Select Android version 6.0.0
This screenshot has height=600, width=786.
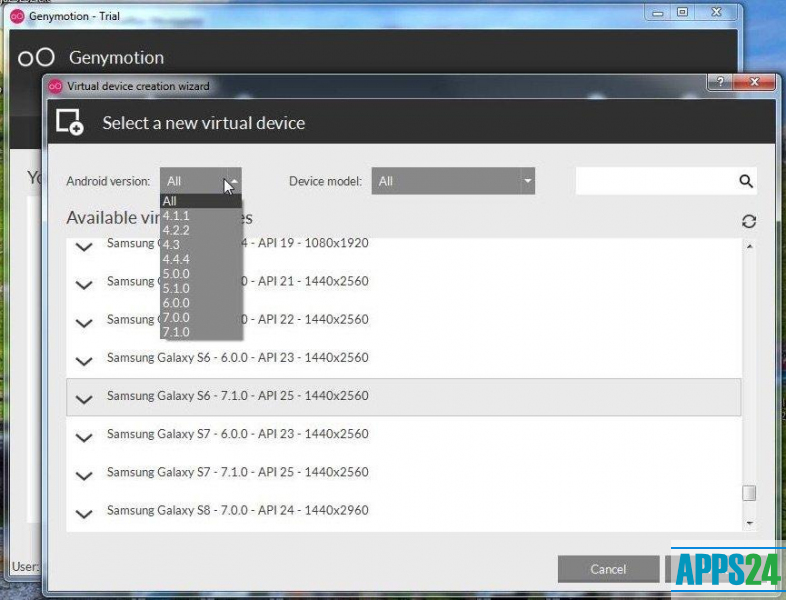point(201,303)
